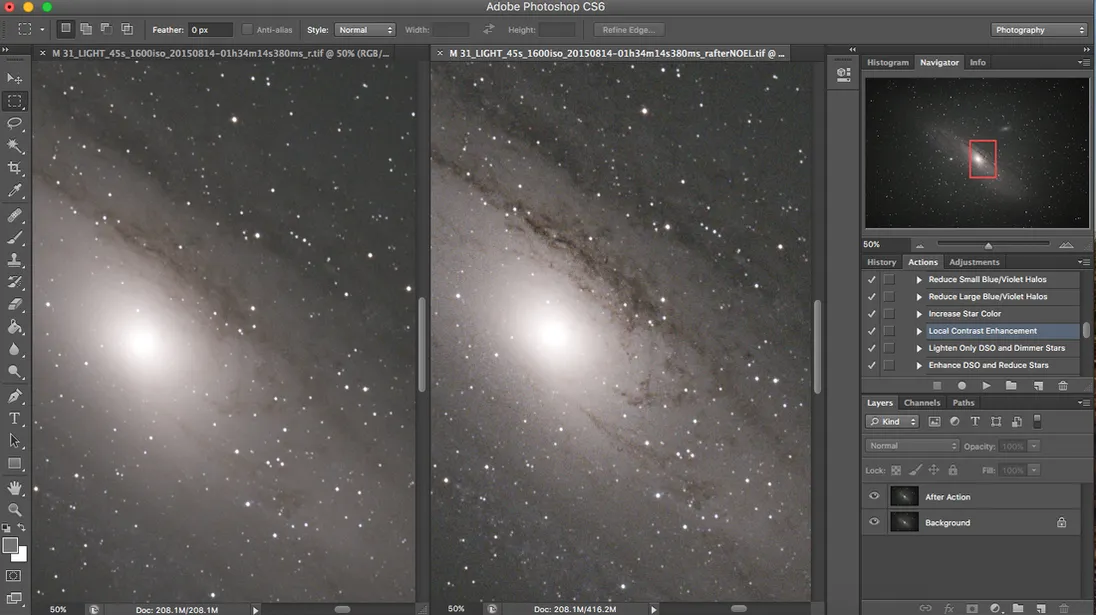Select the Brush tool
The width and height of the screenshot is (1096, 615).
click(x=14, y=238)
